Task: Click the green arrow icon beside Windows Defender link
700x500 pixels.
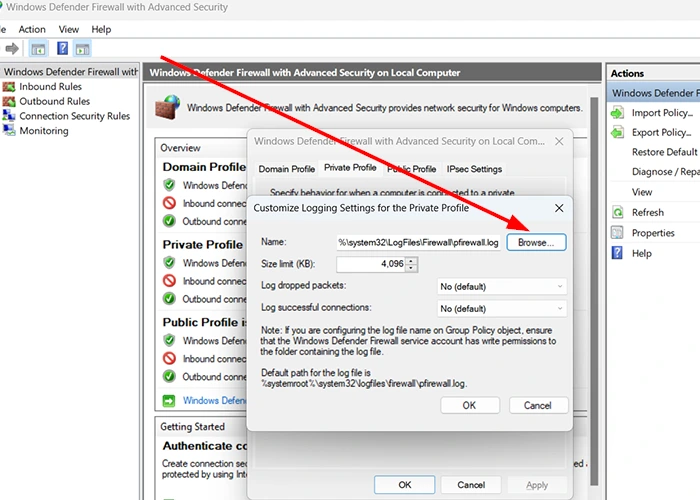Action: tap(169, 401)
